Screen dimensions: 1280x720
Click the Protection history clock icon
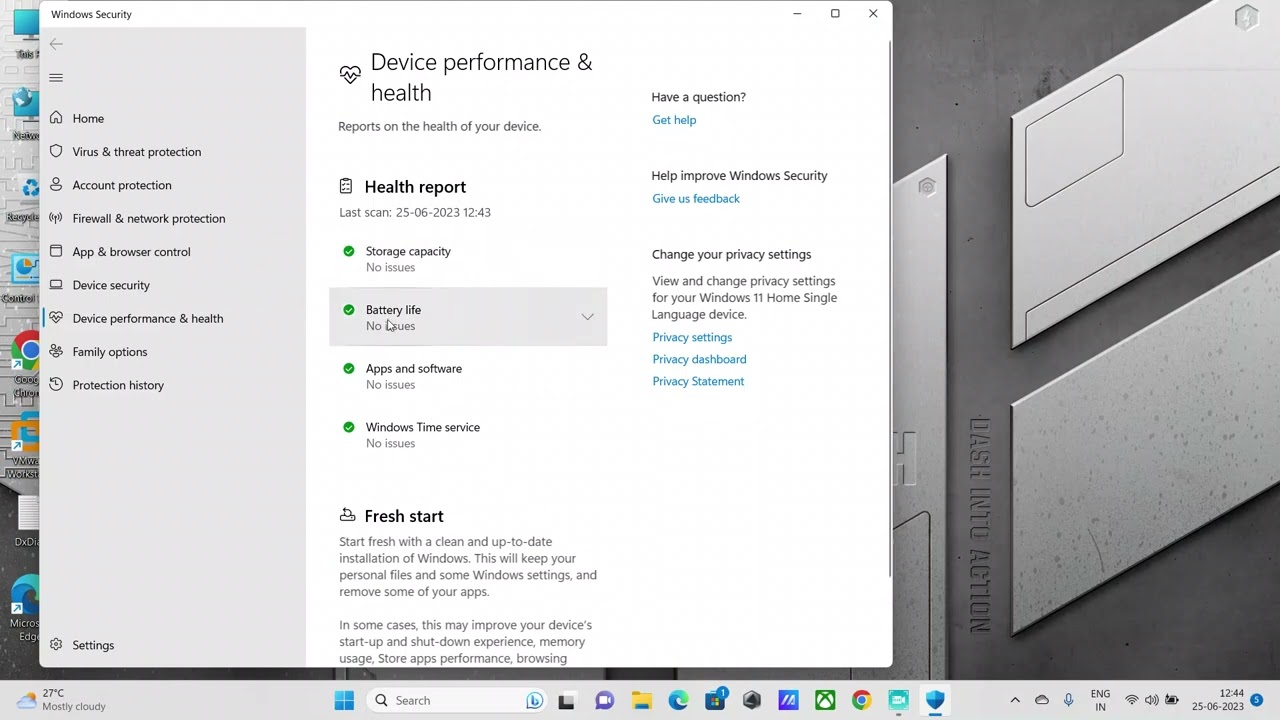56,385
